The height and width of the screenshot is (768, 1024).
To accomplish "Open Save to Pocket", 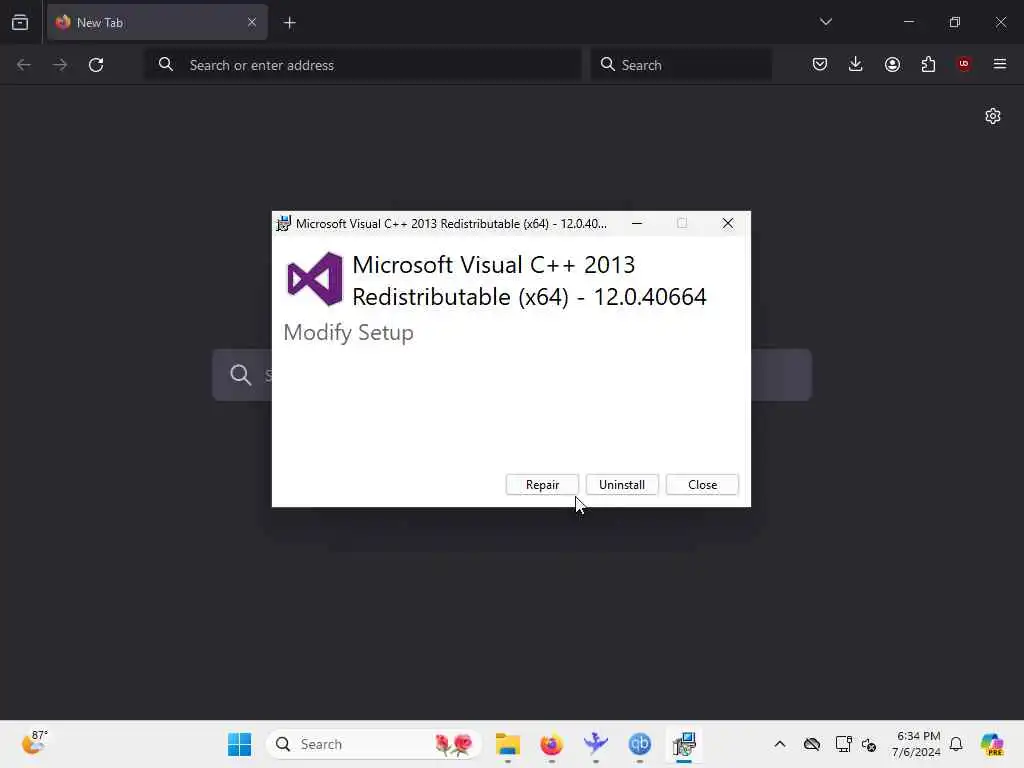I will click(x=820, y=64).
